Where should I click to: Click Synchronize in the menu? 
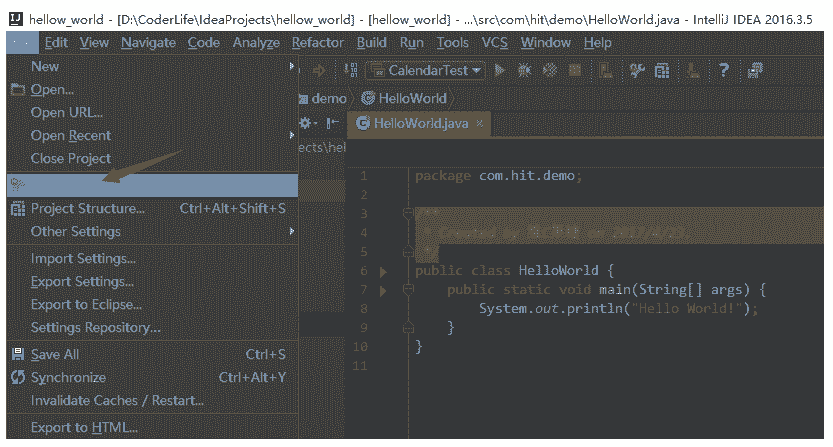(x=152, y=377)
